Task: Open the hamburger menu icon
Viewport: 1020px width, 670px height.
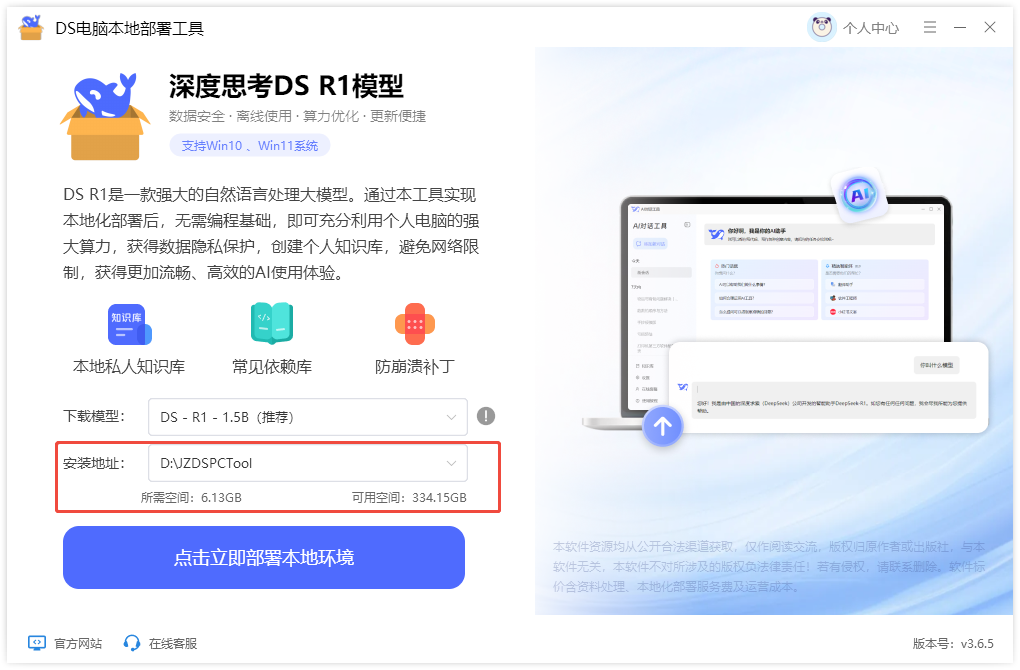Action: click(930, 27)
